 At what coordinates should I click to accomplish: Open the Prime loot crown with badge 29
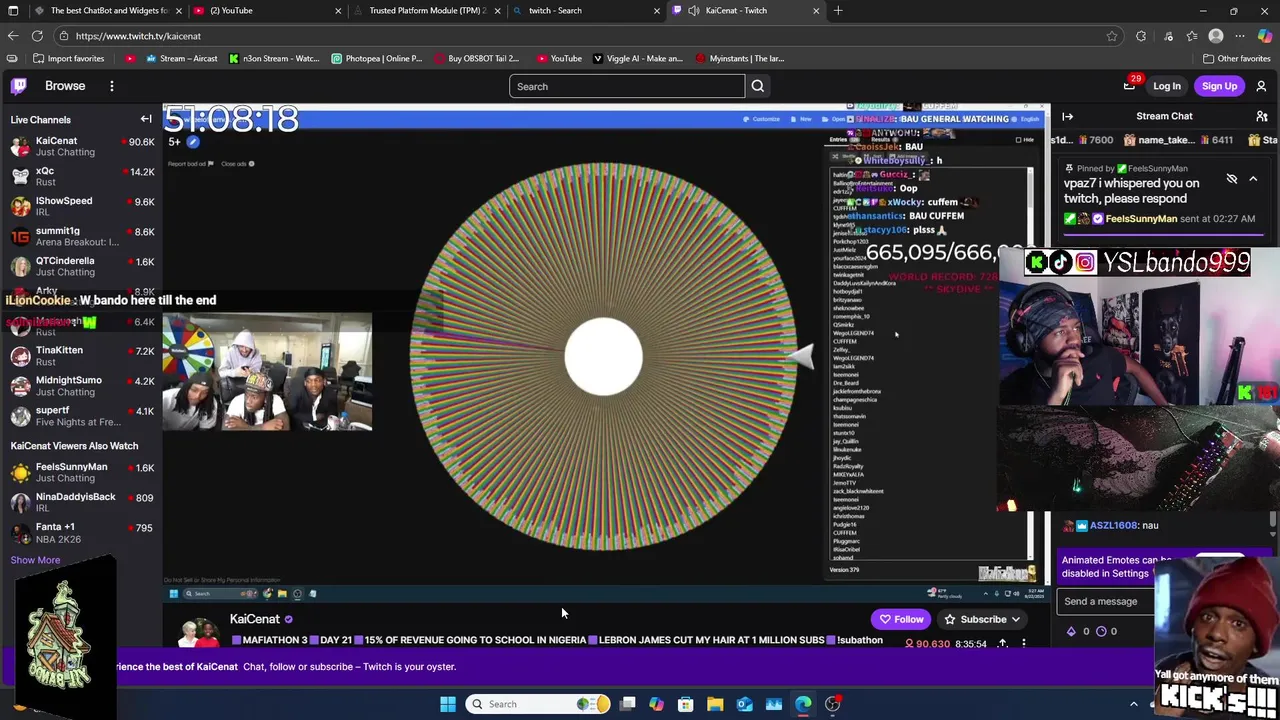point(1130,86)
